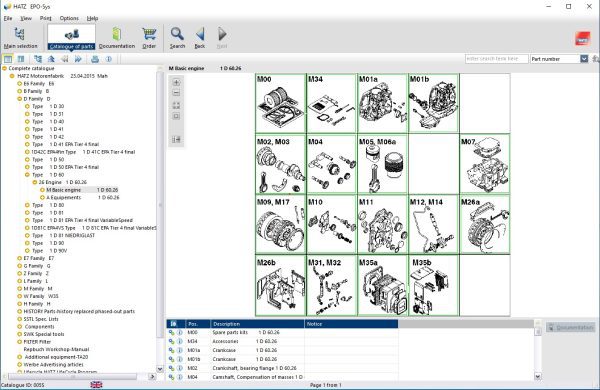Viewport: 600px width, 390px height.
Task: Sort by the Pos. column header
Action: (x=198, y=324)
